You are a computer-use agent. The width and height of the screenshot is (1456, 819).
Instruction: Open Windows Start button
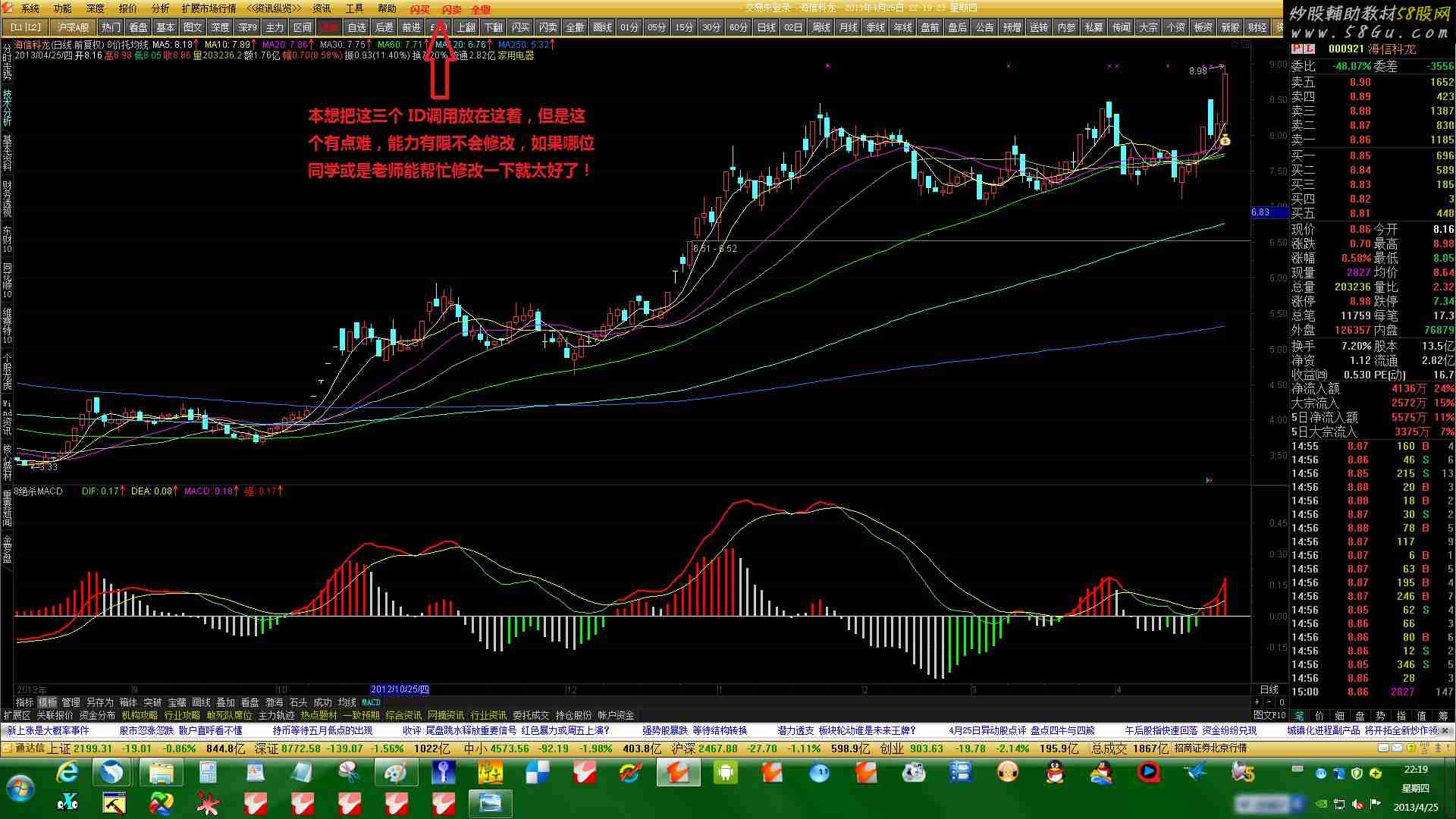tap(20, 789)
